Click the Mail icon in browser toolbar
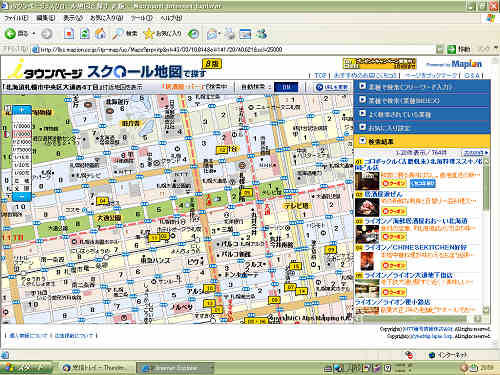The width and height of the screenshot is (500, 375). click(x=211, y=33)
